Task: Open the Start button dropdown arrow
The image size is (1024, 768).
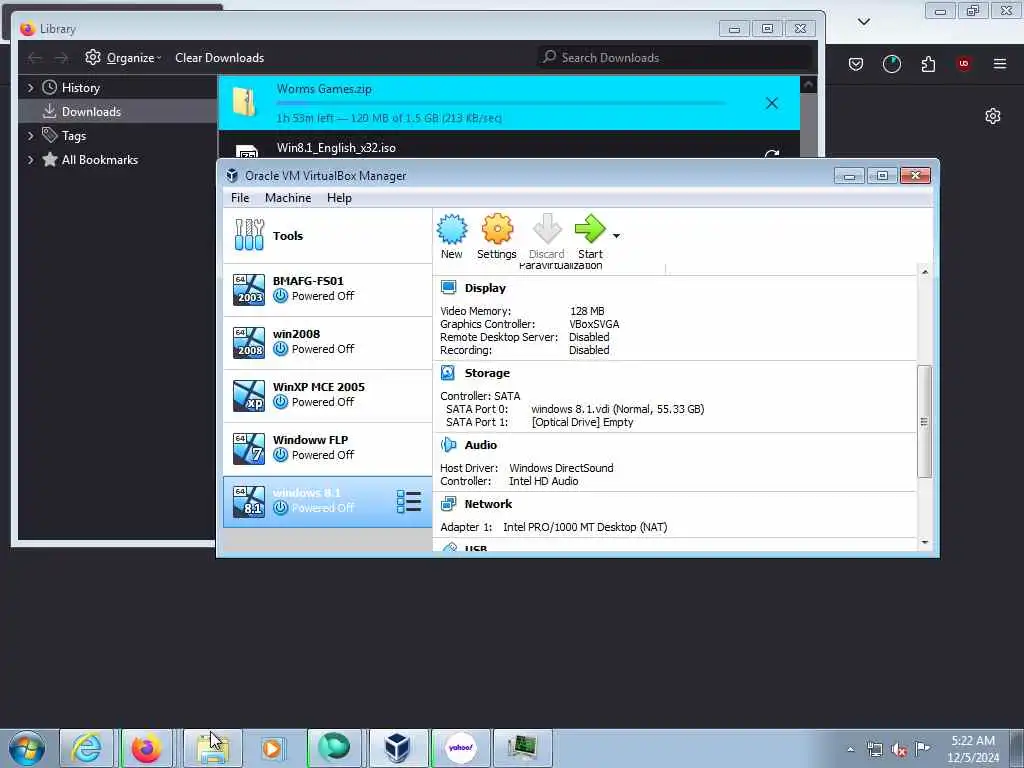Action: click(616, 236)
